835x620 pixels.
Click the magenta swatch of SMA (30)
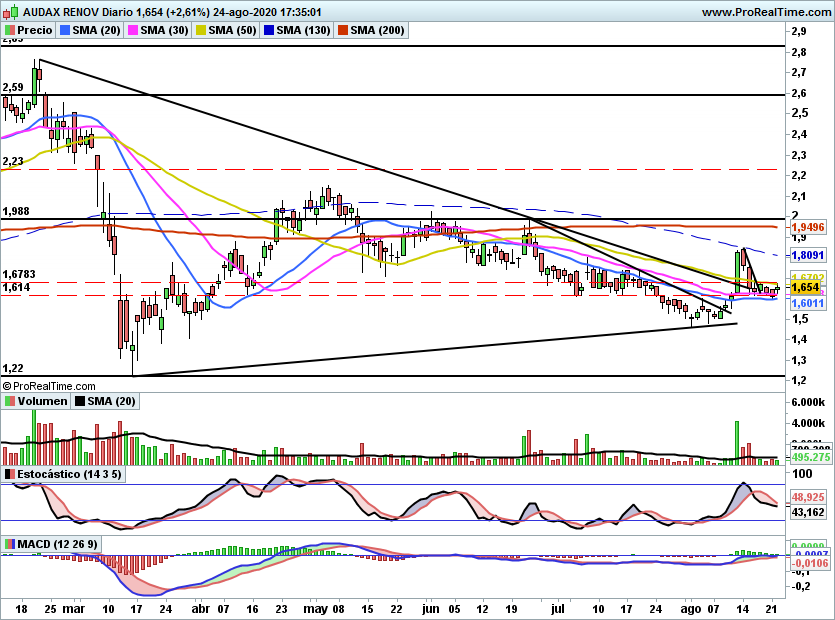point(133,30)
